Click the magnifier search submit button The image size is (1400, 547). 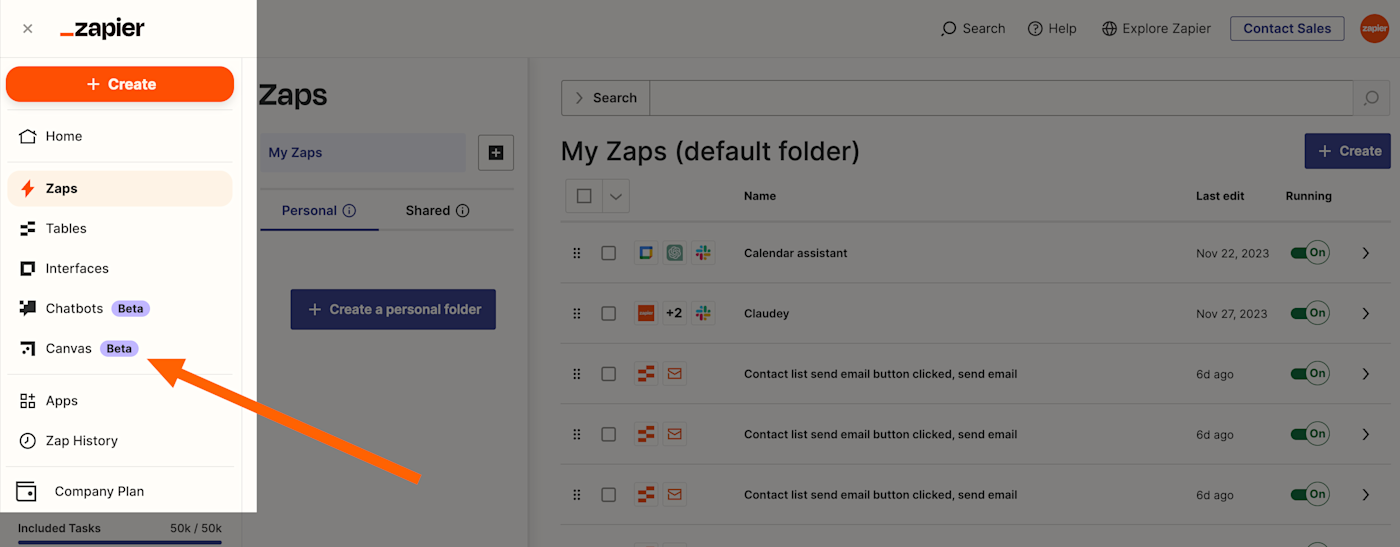[x=1371, y=98]
